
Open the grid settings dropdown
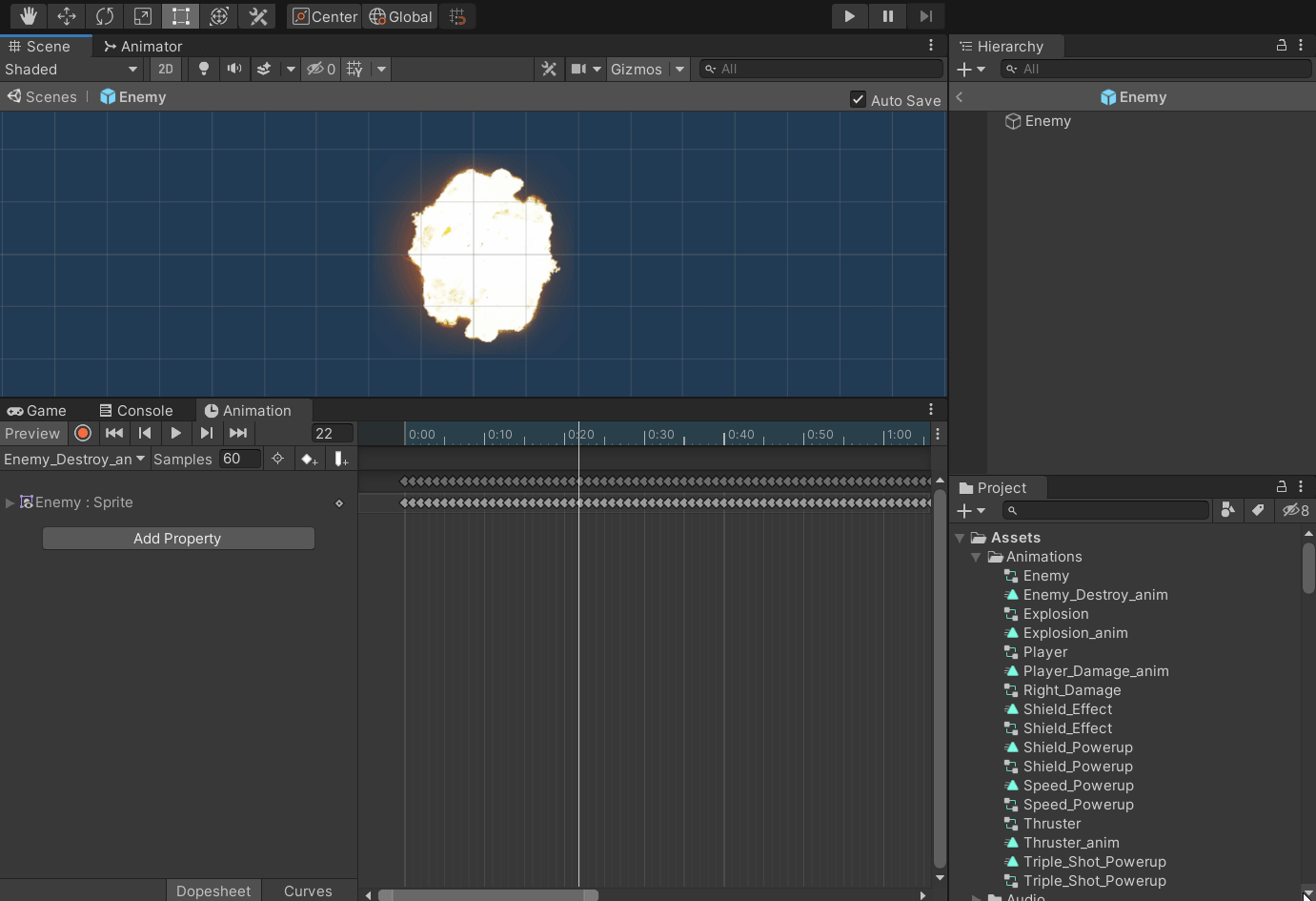(x=382, y=69)
